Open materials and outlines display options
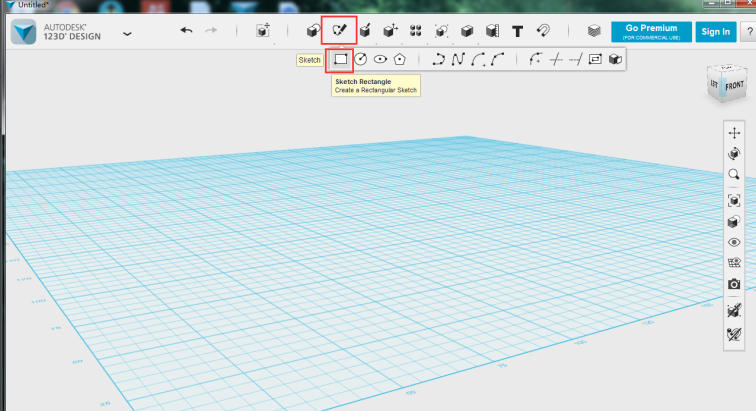Image resolution: width=756 pixels, height=411 pixels. tap(734, 222)
